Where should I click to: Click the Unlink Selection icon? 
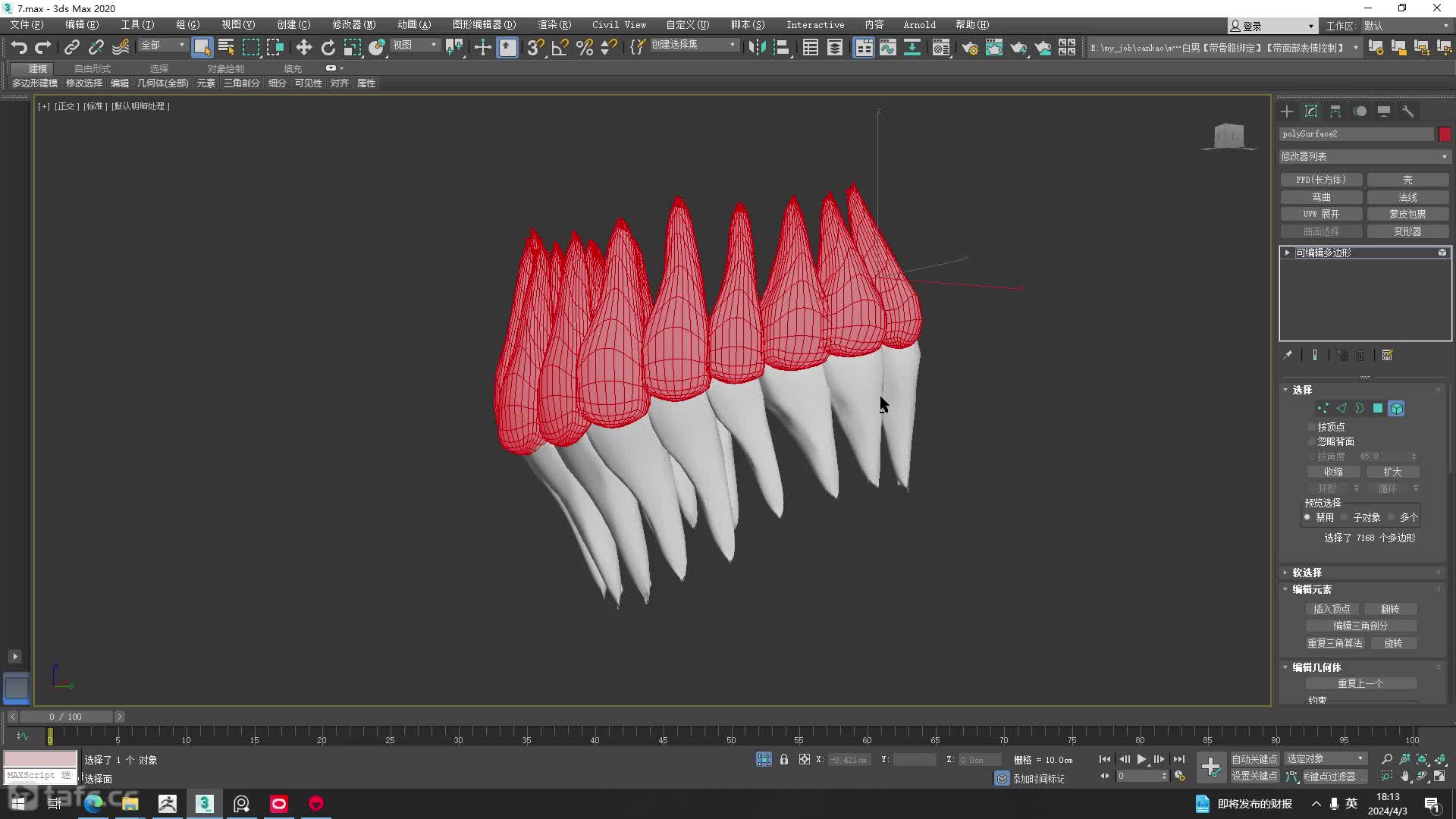coord(96,47)
